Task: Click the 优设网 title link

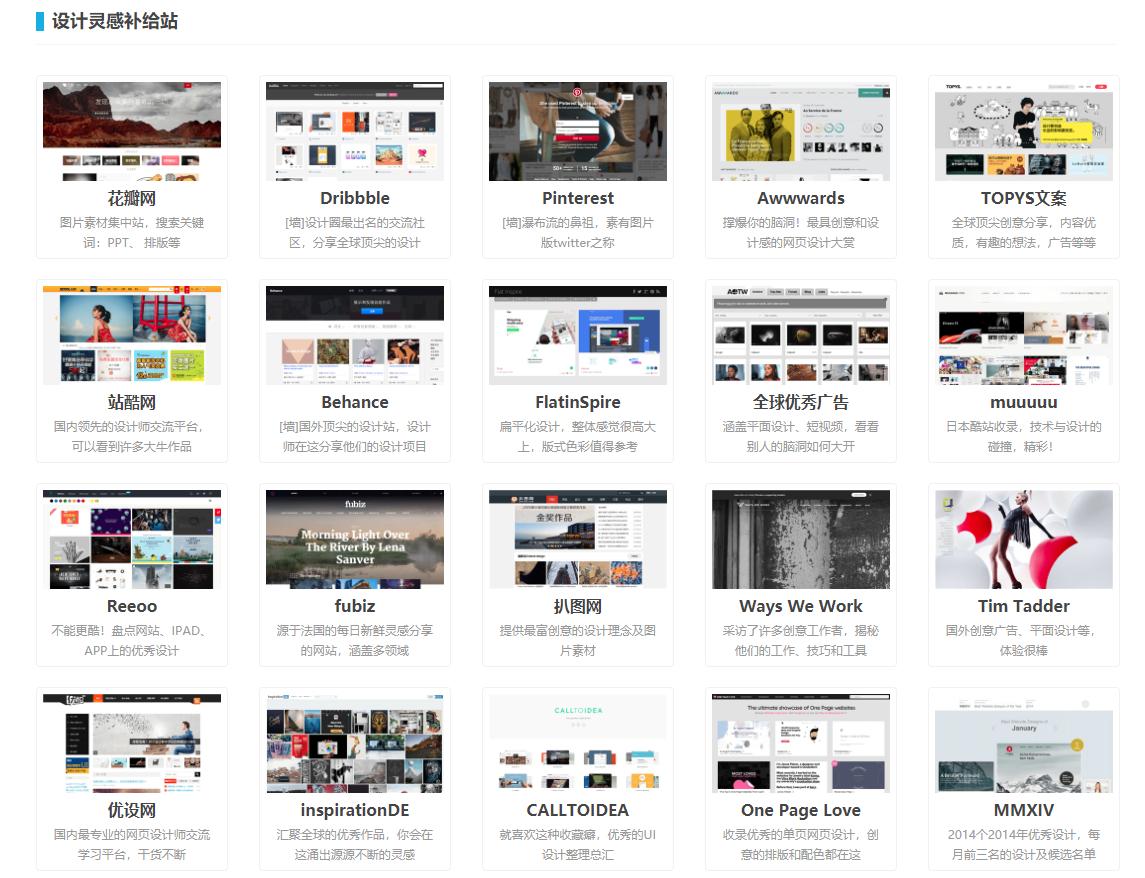Action: click(x=132, y=809)
